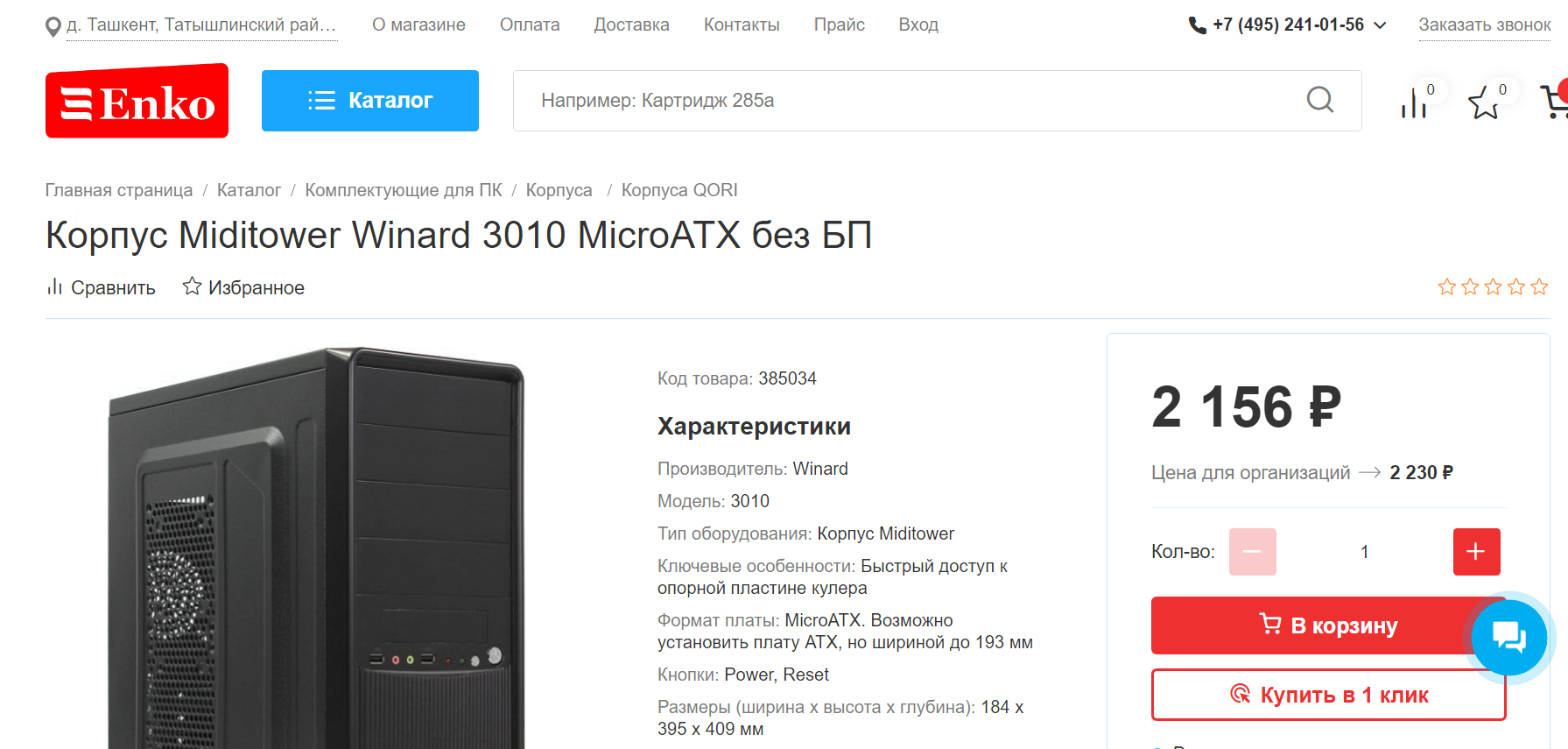Rate product with the fifth star
This screenshot has width=1568, height=749.
1539,286
